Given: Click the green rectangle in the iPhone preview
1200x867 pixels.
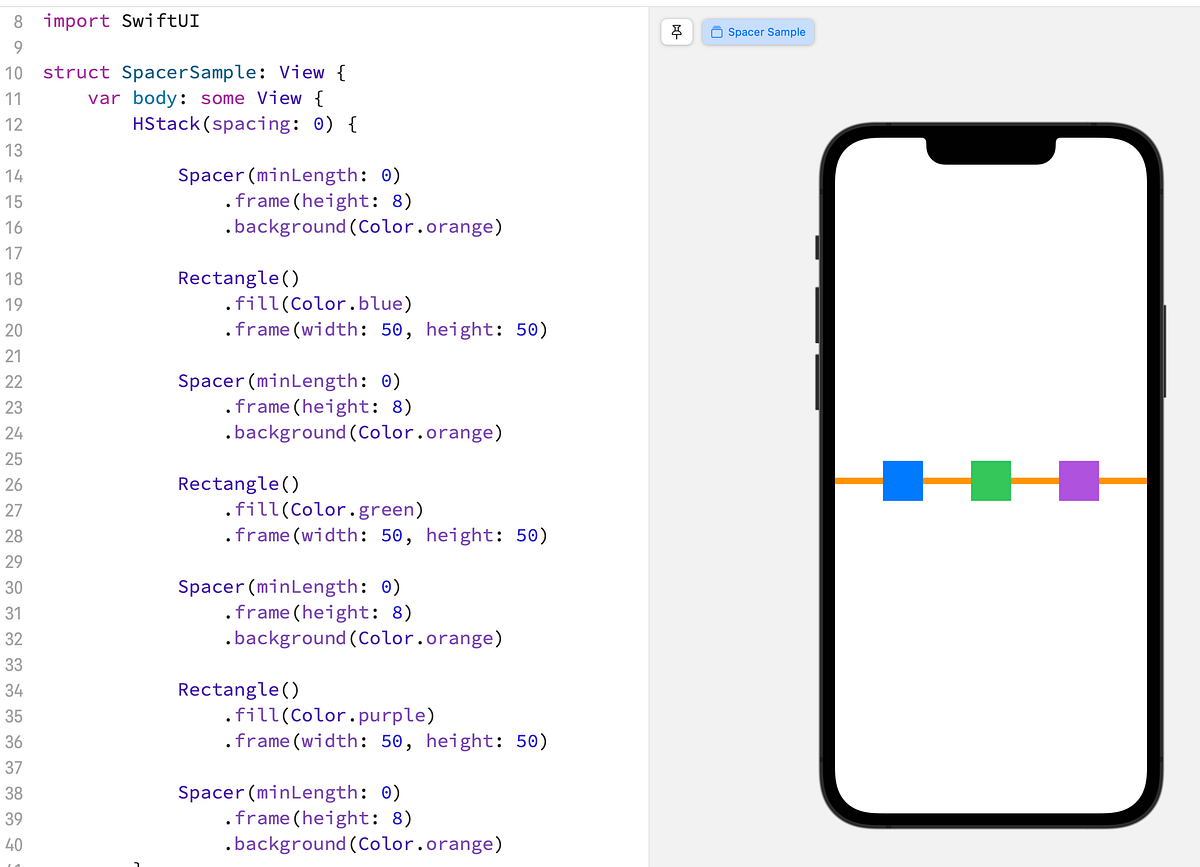Looking at the screenshot, I should [990, 480].
